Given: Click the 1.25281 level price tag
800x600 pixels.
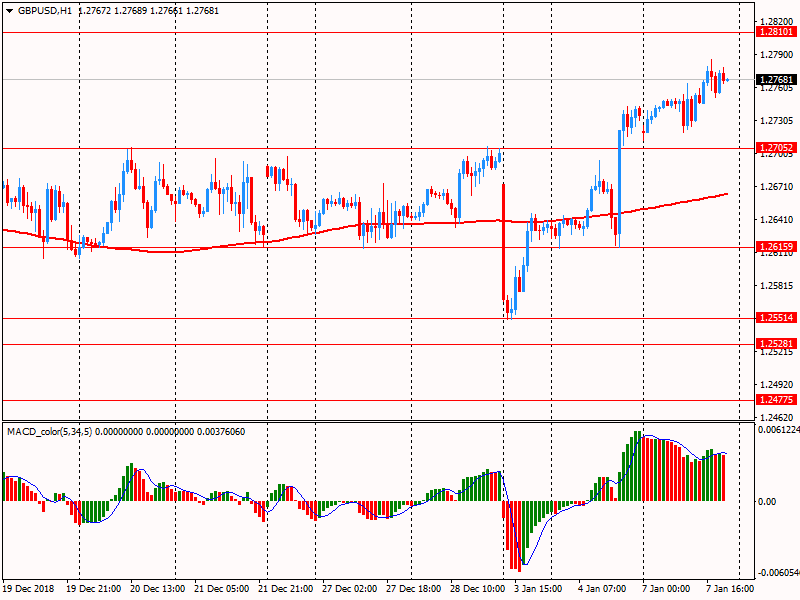Looking at the screenshot, I should 776,344.
